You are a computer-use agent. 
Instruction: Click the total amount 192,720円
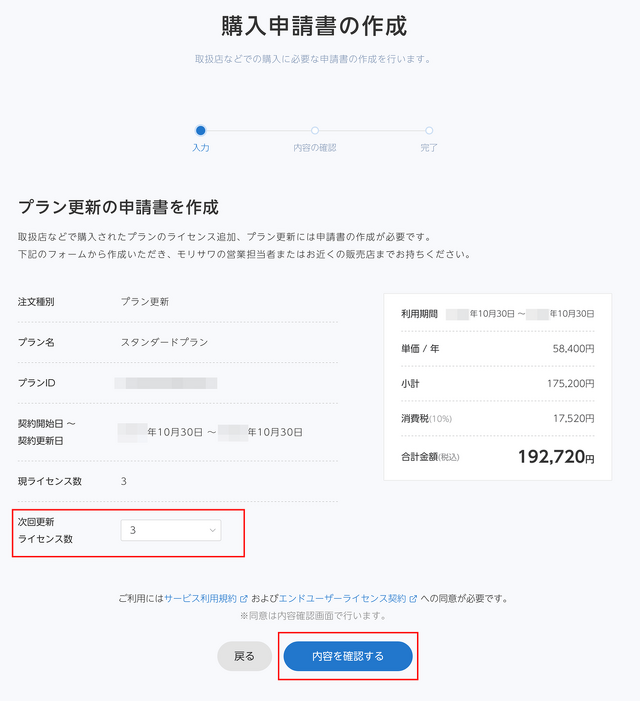point(555,457)
